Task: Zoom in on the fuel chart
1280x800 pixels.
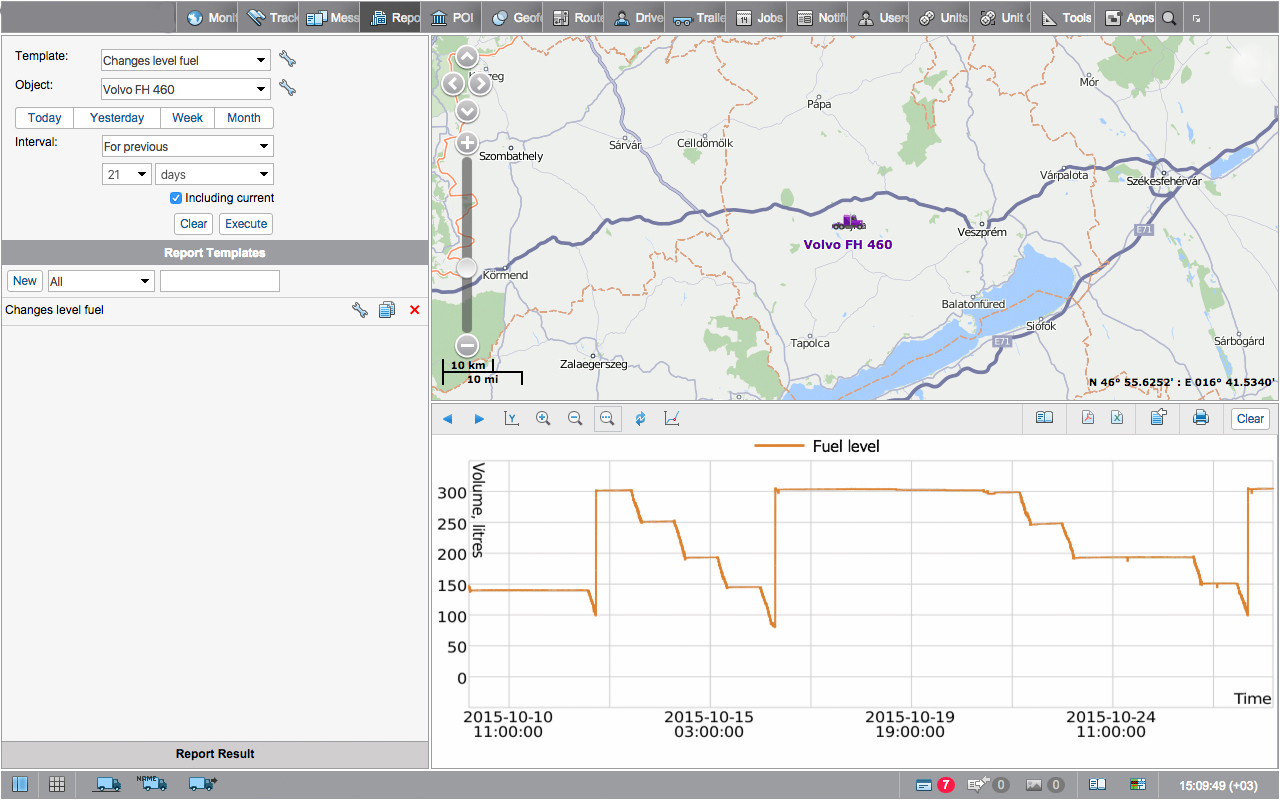Action: click(543, 419)
